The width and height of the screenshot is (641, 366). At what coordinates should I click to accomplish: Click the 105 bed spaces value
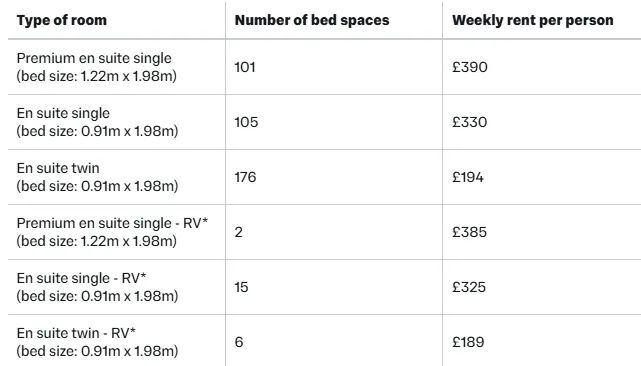pos(246,122)
